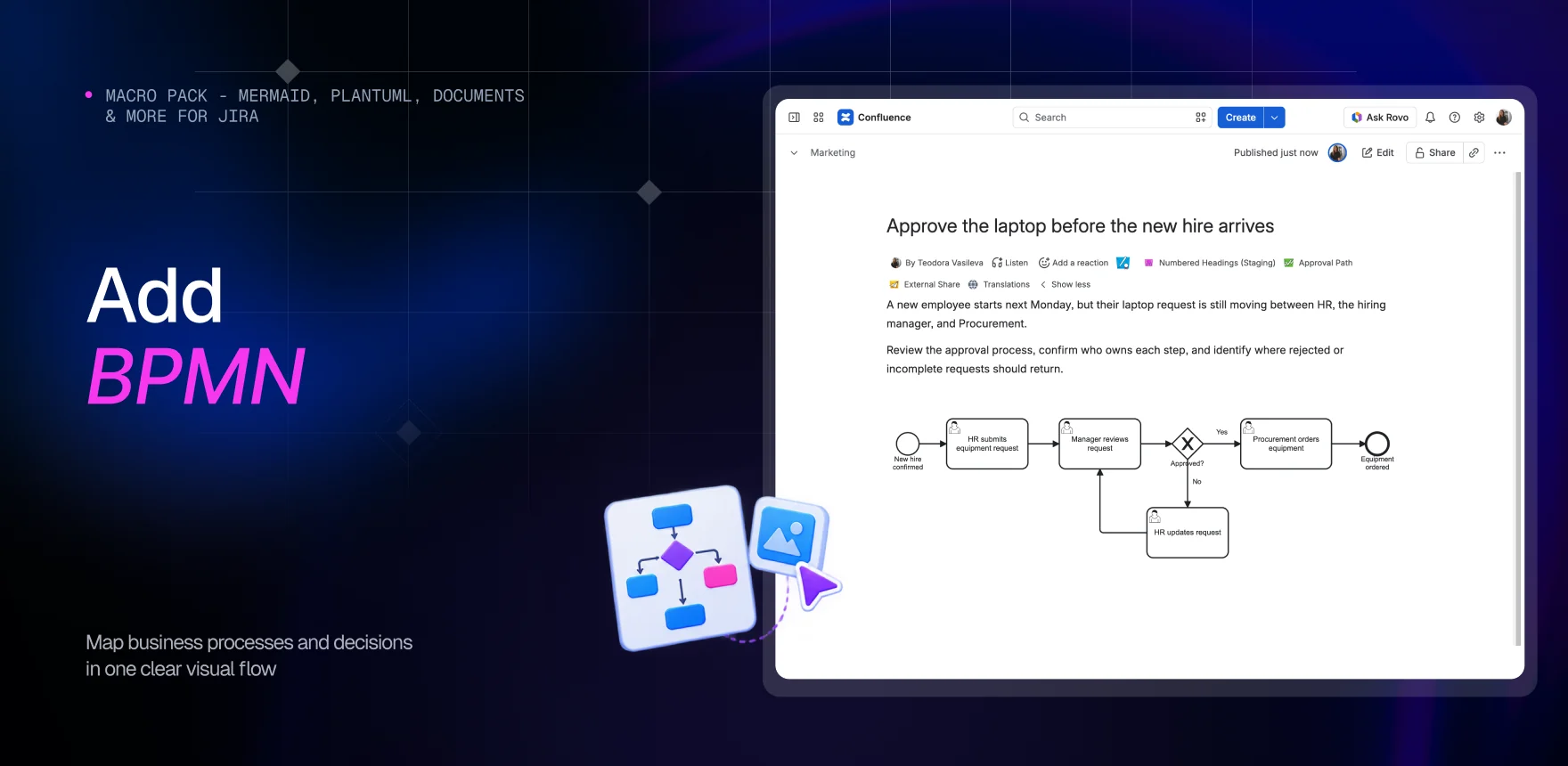This screenshot has height=766, width=1568.
Task: Open Numbered Headings (Staging) app
Action: click(1210, 263)
